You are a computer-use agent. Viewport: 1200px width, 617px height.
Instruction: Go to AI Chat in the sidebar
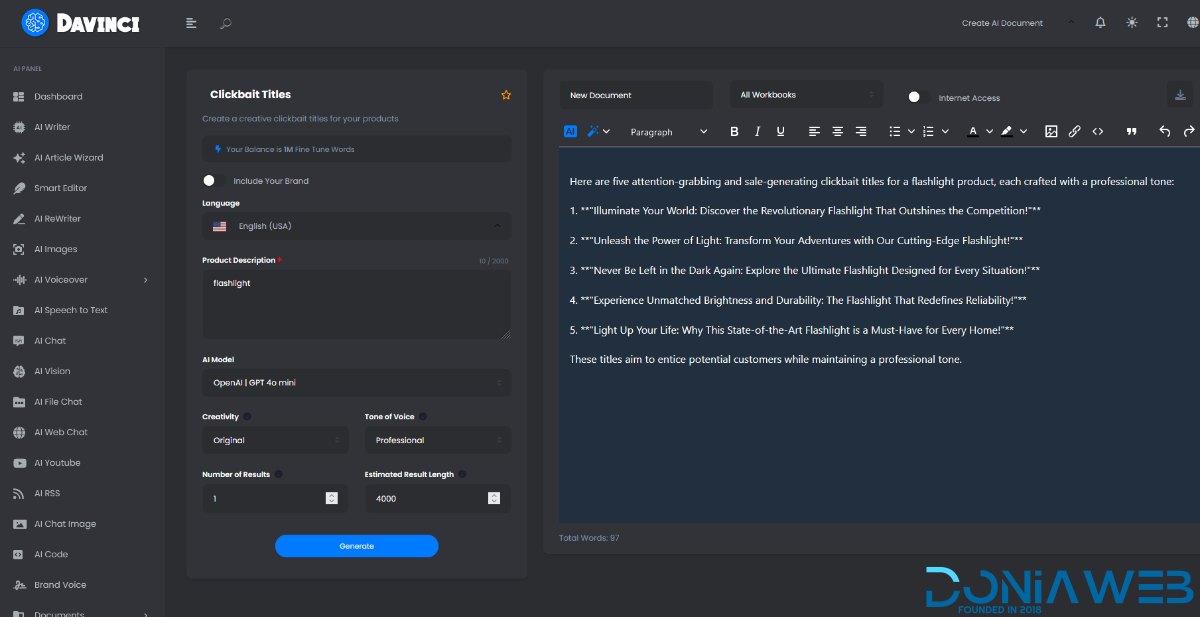coord(50,341)
